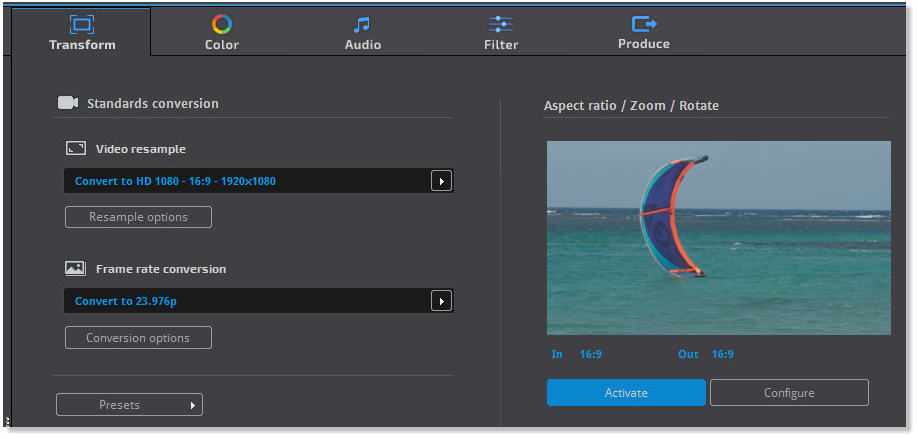
Task: Click the Video resample icon
Action: pyautogui.click(x=76, y=149)
